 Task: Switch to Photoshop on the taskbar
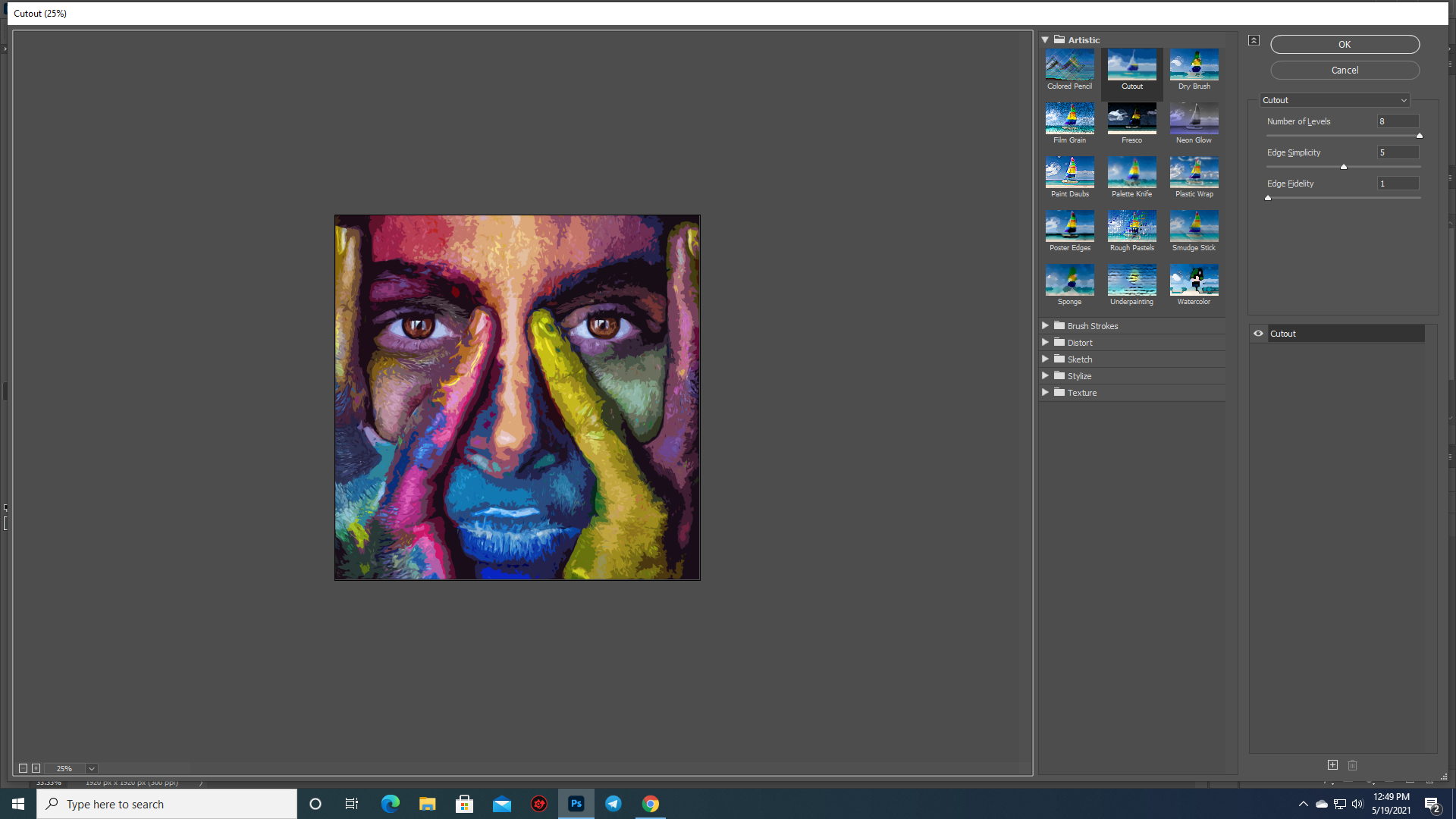576,804
